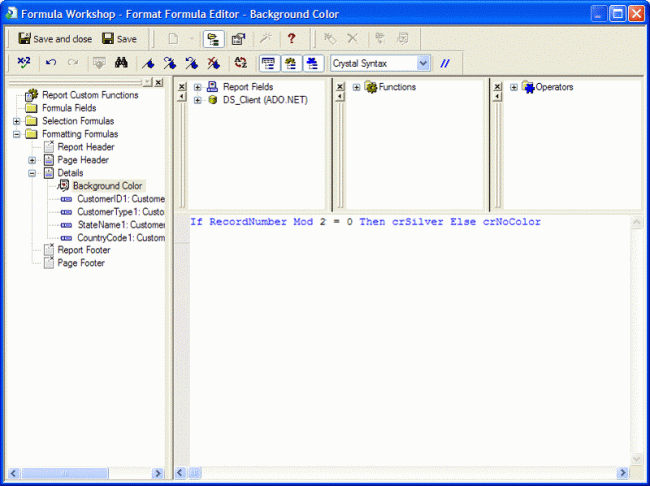This screenshot has width=650, height=486.
Task: Toggle the Show Operator Tree button
Action: (312, 63)
